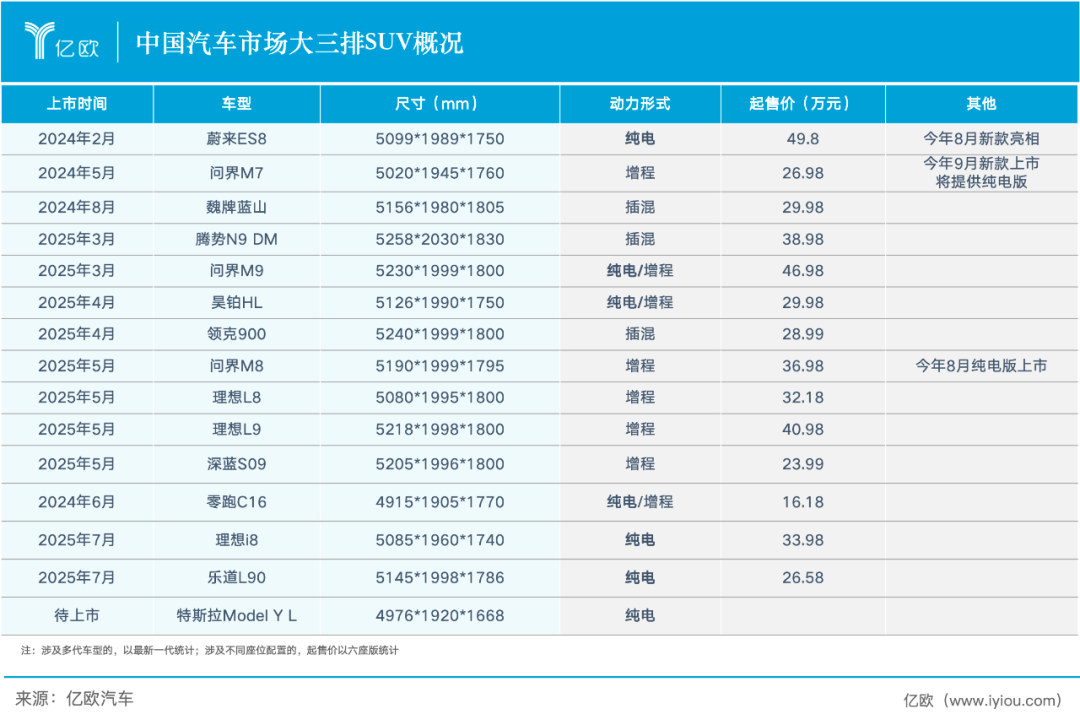Click the 问界M9 model cell
This screenshot has width=1080, height=725.
(x=236, y=271)
